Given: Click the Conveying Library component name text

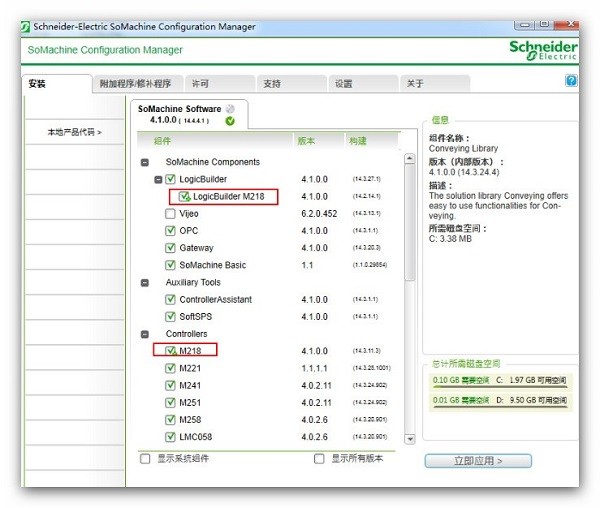Looking at the screenshot, I should click(463, 148).
